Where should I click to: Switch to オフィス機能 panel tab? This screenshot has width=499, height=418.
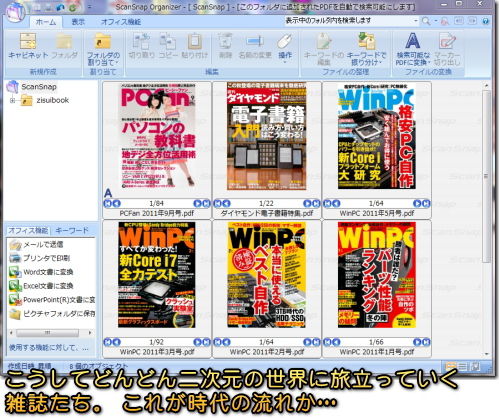[x=28, y=230]
